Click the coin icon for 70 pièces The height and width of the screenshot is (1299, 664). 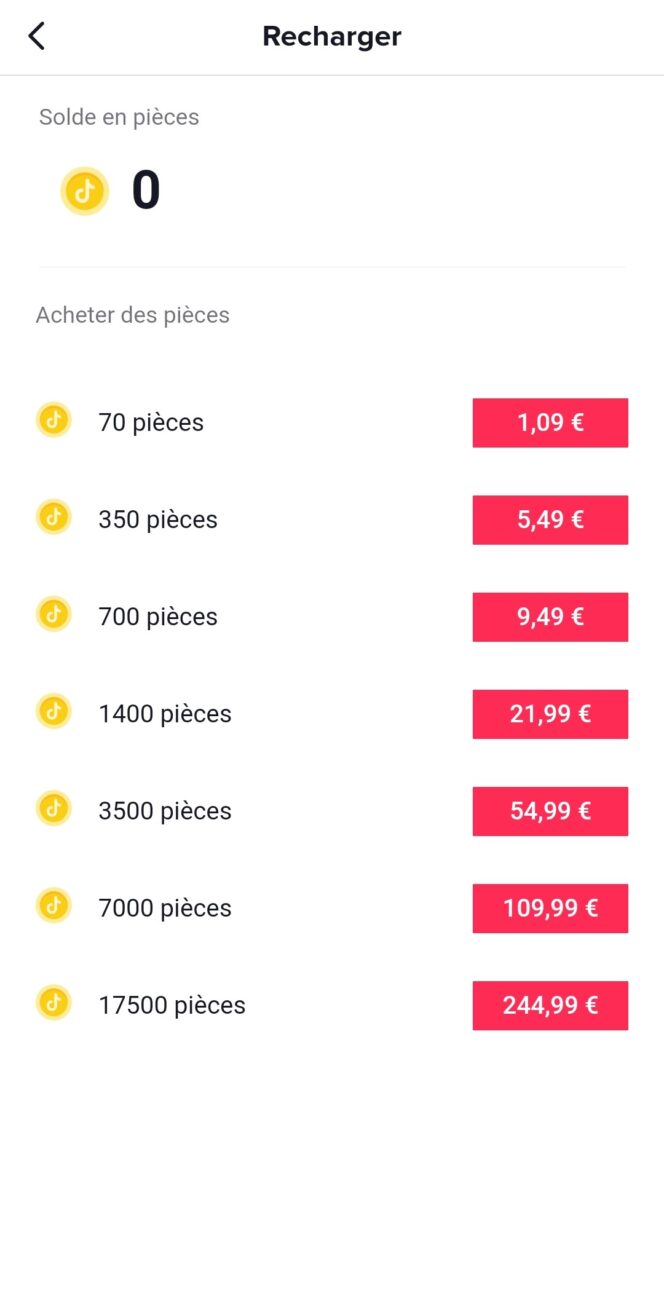pos(54,420)
